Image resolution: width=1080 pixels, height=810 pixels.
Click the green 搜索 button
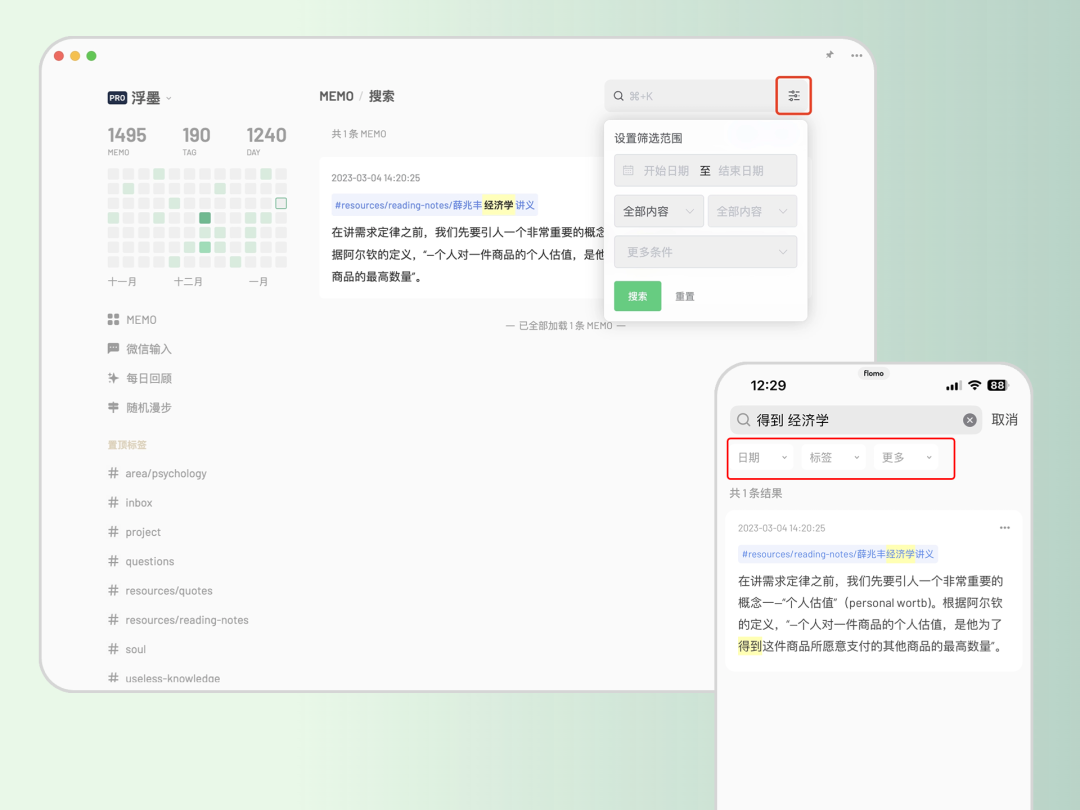[x=637, y=296]
